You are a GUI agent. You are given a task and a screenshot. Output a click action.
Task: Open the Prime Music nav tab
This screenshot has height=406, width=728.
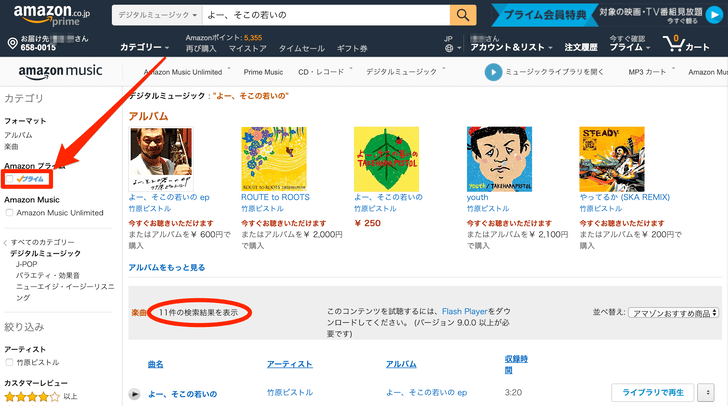(263, 72)
